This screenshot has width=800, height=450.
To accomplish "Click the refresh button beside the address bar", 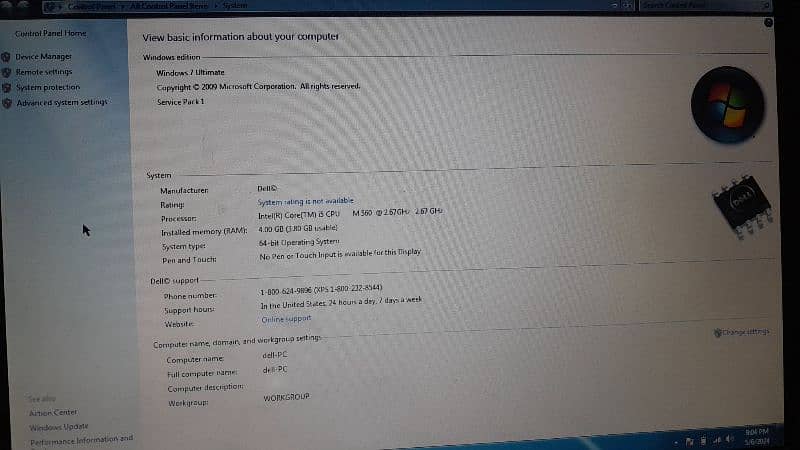I will pos(627,5).
